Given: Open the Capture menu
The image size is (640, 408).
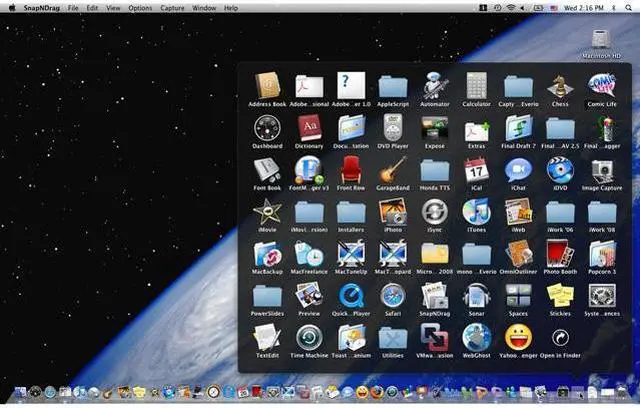Looking at the screenshot, I should tap(172, 8).
